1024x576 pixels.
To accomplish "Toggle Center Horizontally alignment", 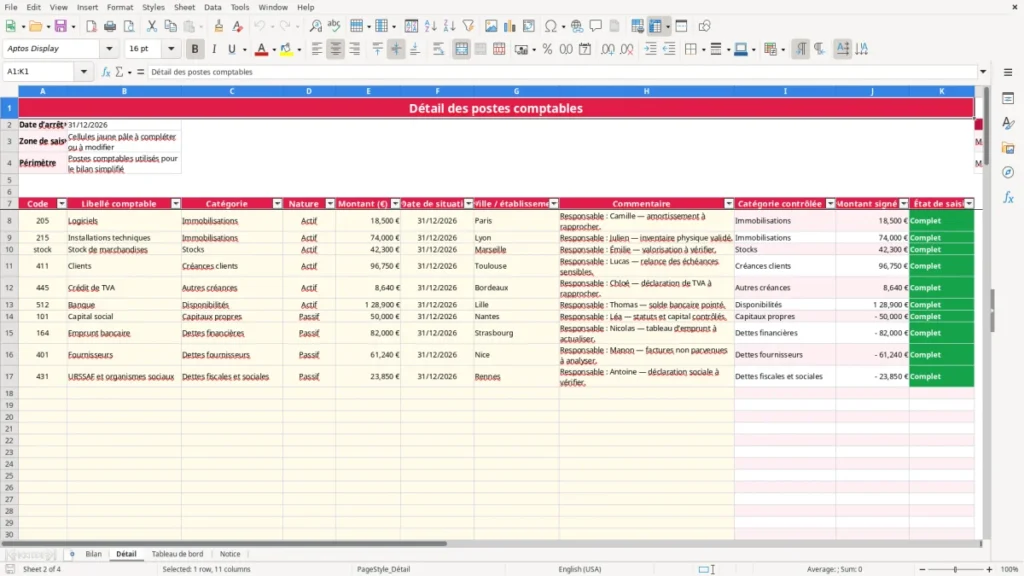I will pos(336,49).
